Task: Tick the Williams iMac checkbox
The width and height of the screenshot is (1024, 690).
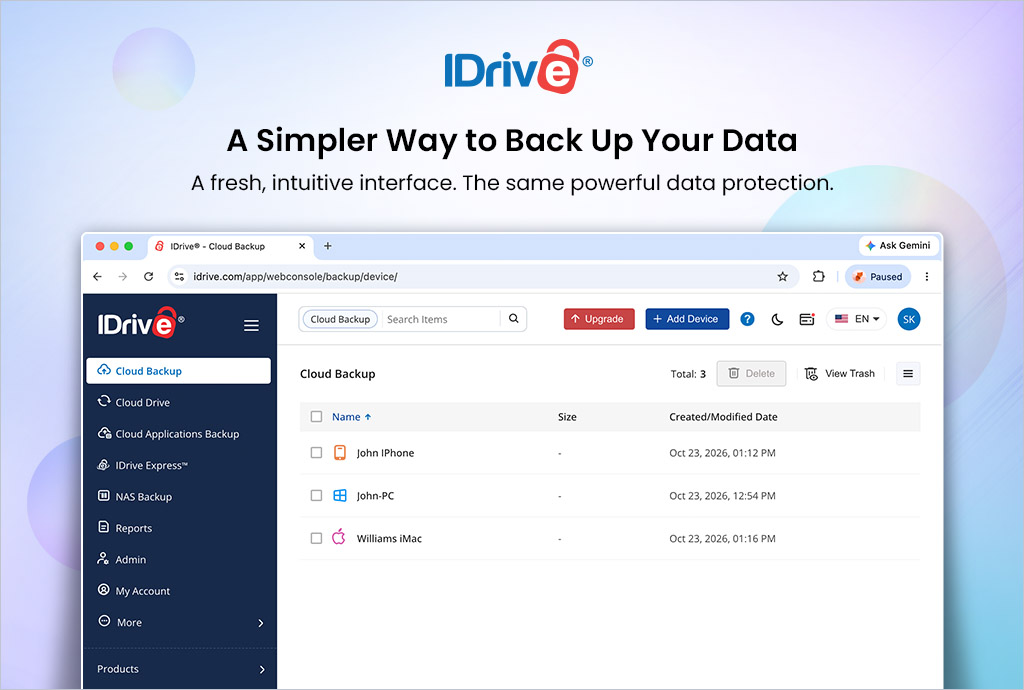Action: [316, 538]
